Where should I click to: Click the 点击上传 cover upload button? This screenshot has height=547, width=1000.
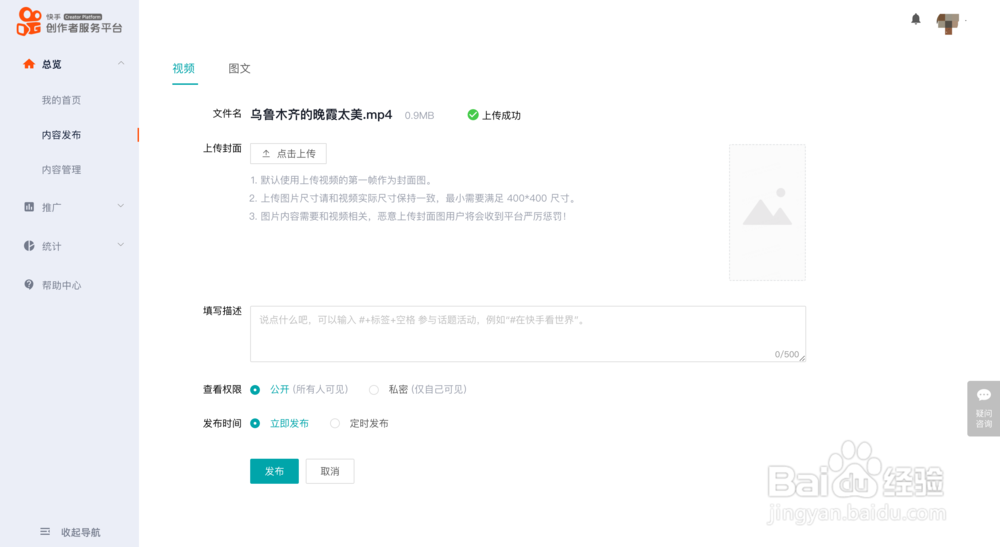coord(288,154)
